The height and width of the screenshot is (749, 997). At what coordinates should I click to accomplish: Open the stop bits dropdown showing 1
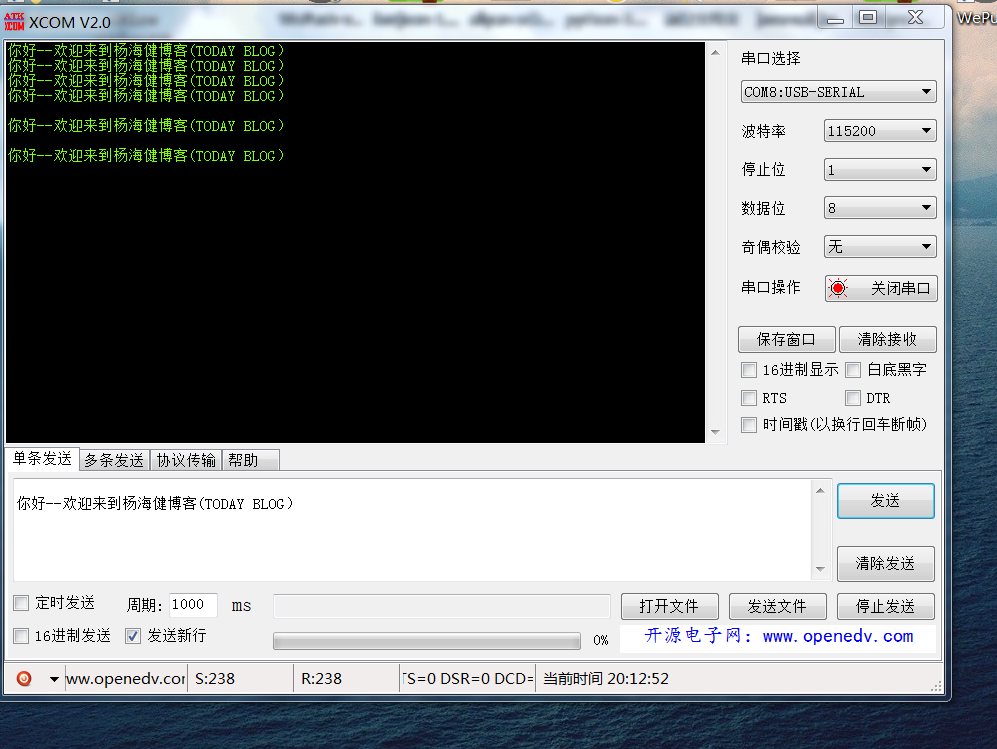[879, 170]
